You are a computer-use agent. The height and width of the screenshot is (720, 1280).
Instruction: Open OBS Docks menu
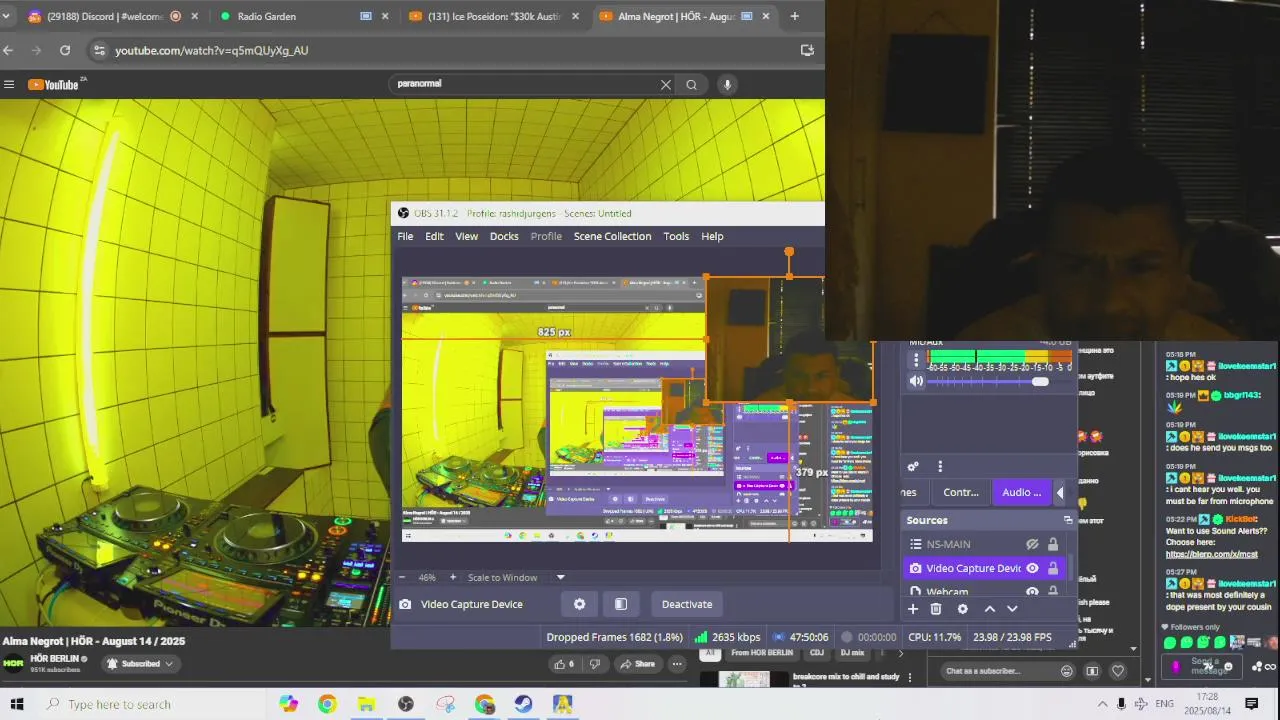click(x=504, y=236)
